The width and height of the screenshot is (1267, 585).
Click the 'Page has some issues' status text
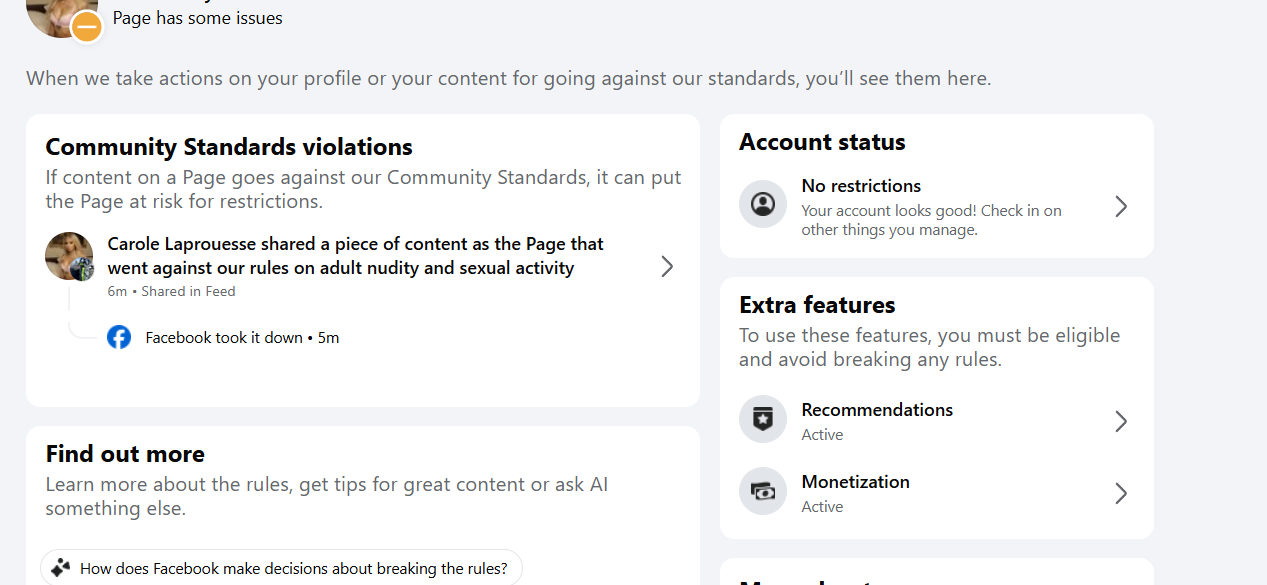coord(197,18)
